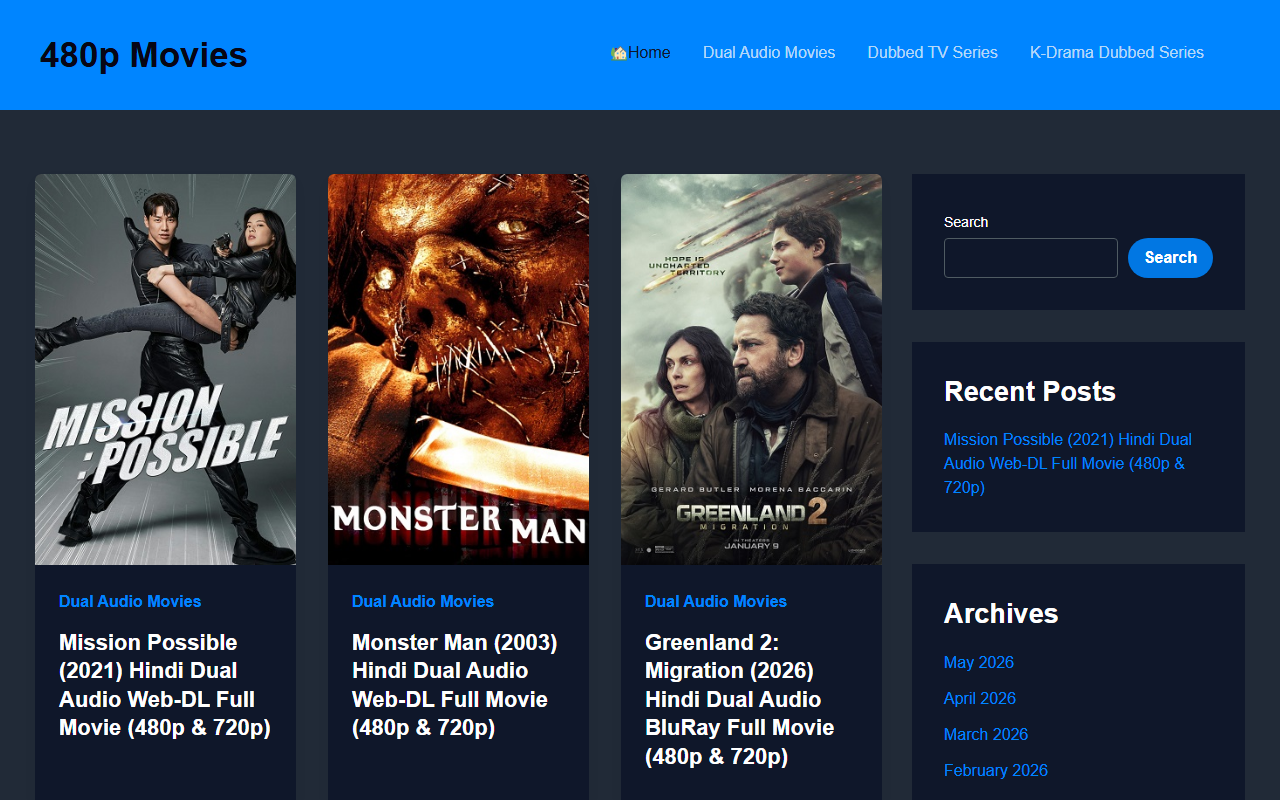
Task: Open Greenland 2: Migration (2026) post title
Action: (x=740, y=699)
